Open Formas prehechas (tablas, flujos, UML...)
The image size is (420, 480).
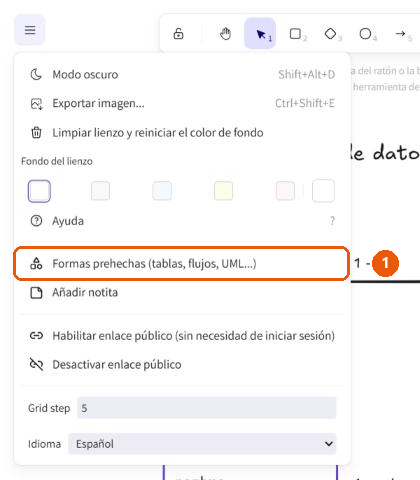[182, 264]
